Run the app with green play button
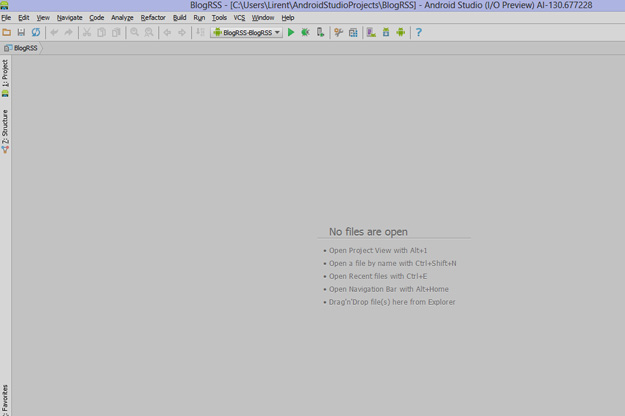The height and width of the screenshot is (416, 625). coord(291,32)
